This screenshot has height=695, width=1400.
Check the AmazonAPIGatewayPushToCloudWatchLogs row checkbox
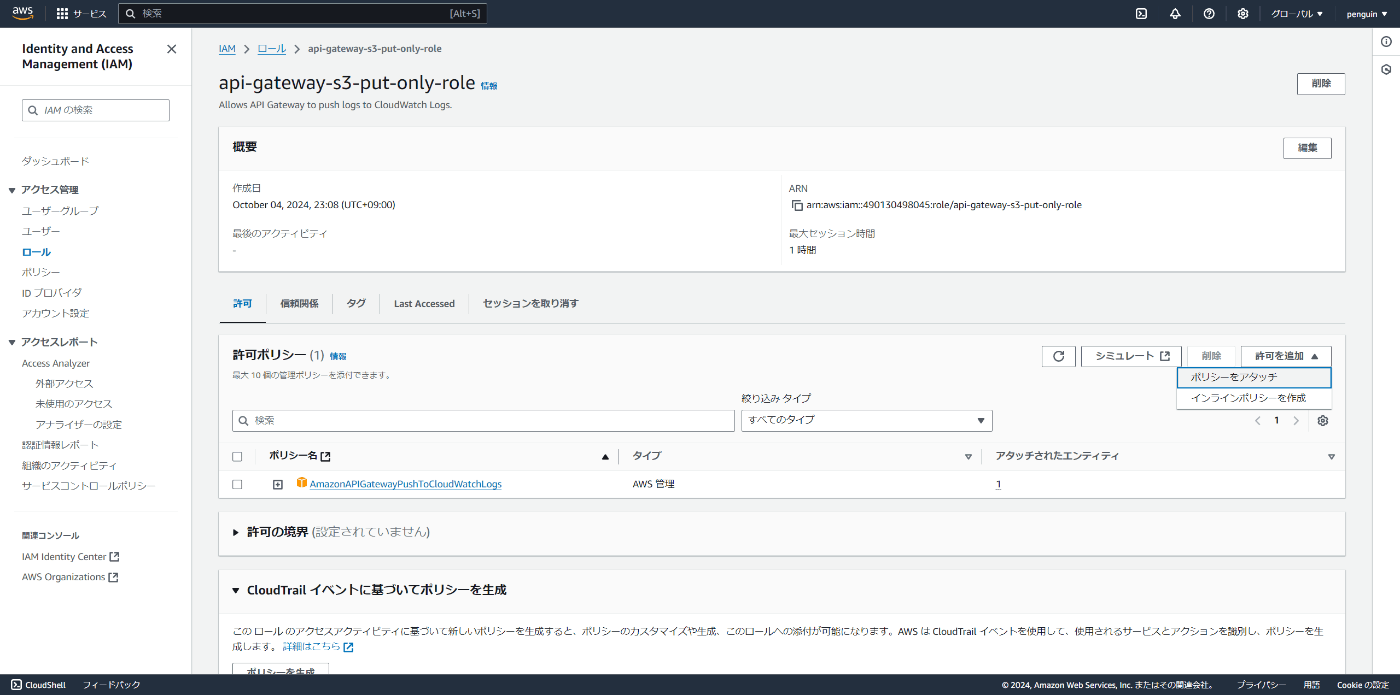[237, 484]
